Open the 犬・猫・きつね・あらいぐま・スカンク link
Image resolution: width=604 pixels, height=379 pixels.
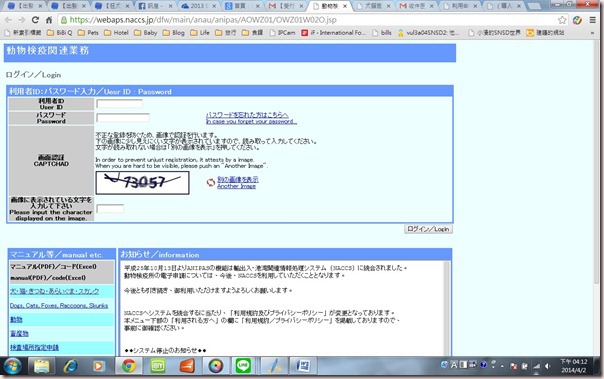(x=55, y=291)
